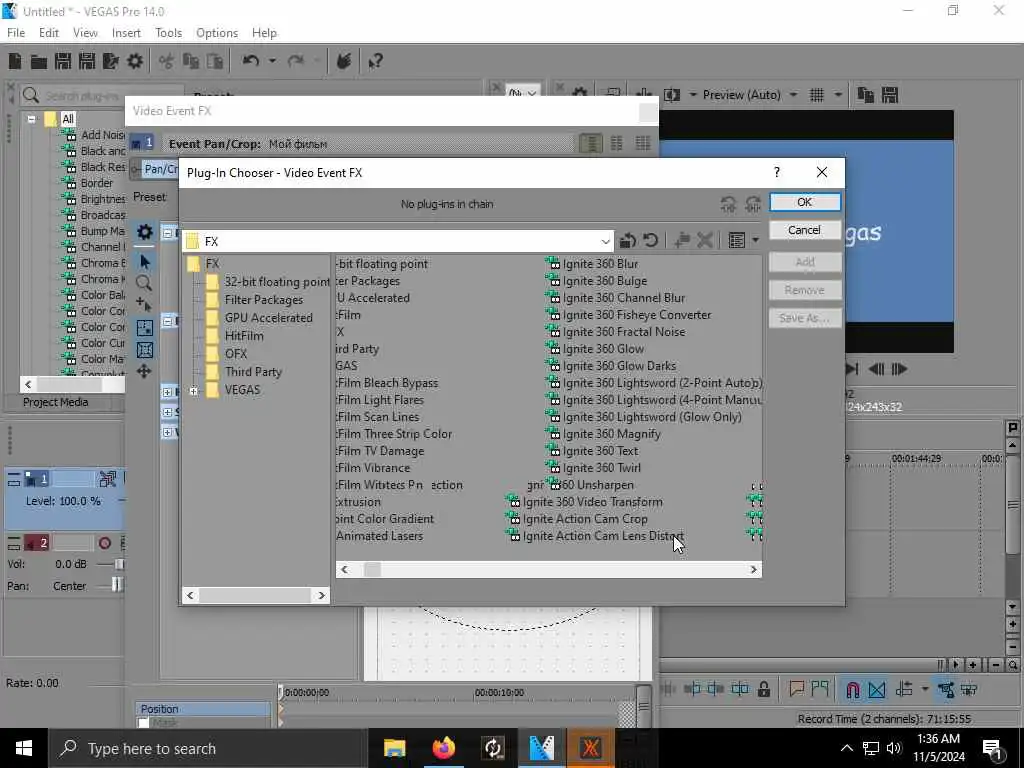Adjust the audio track Pan slider
The image size is (1024, 768).
(116, 585)
